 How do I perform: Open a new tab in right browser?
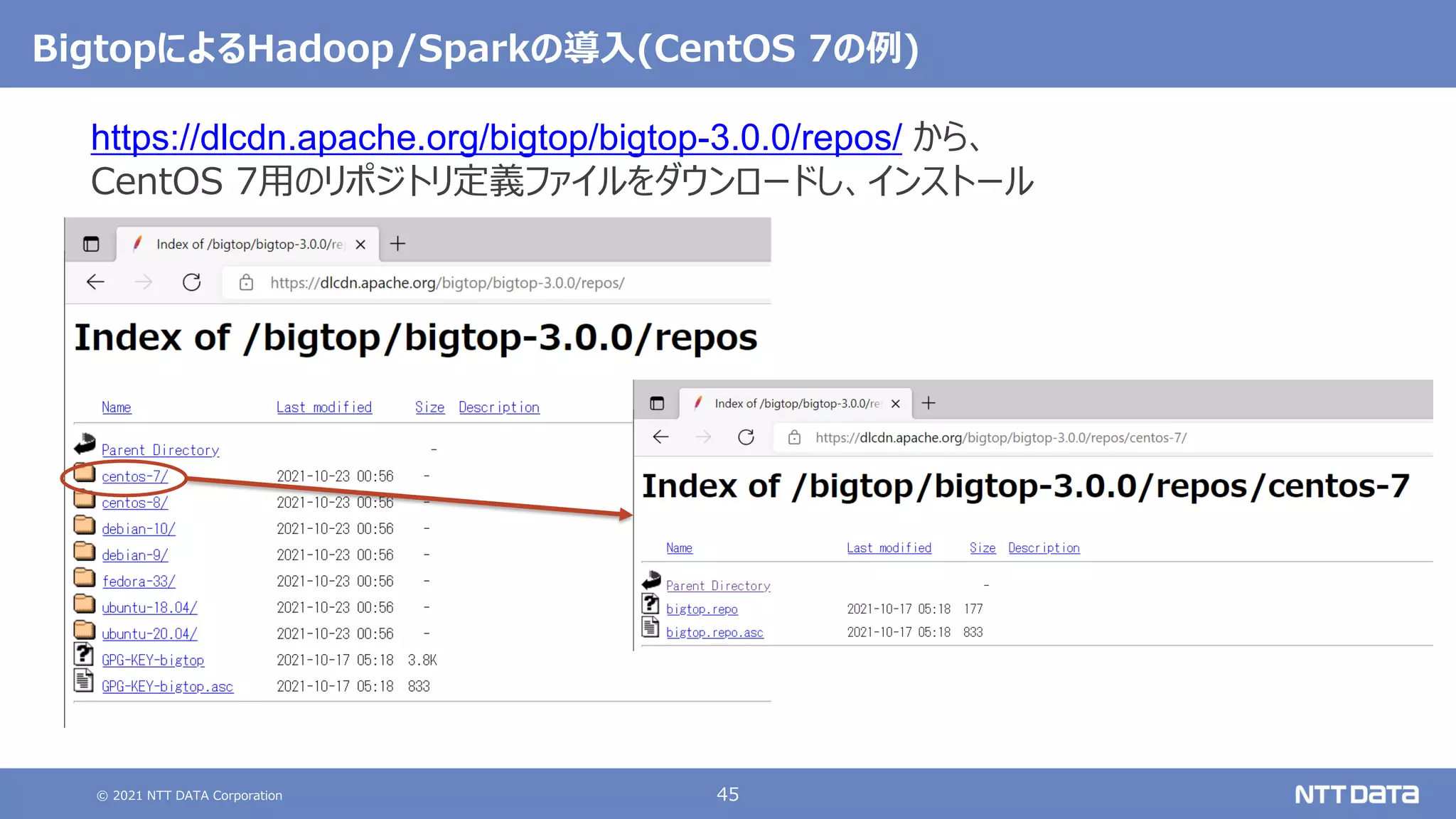[x=928, y=404]
